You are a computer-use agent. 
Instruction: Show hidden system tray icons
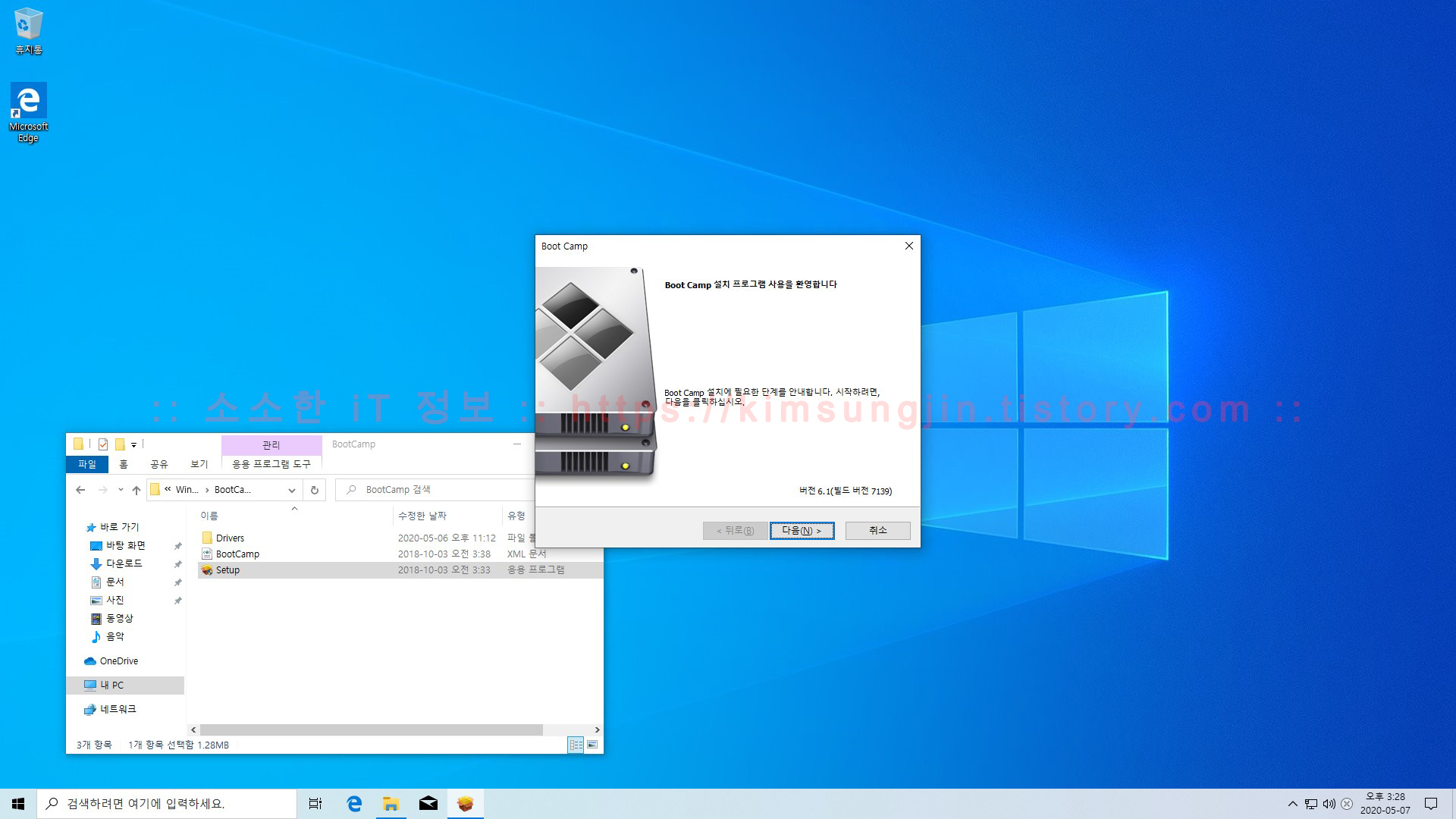1293,804
